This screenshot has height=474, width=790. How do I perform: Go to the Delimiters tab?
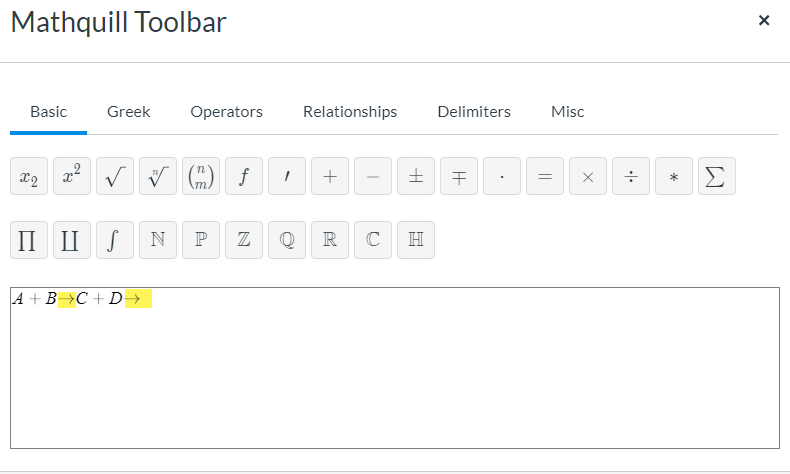pyautogui.click(x=474, y=112)
